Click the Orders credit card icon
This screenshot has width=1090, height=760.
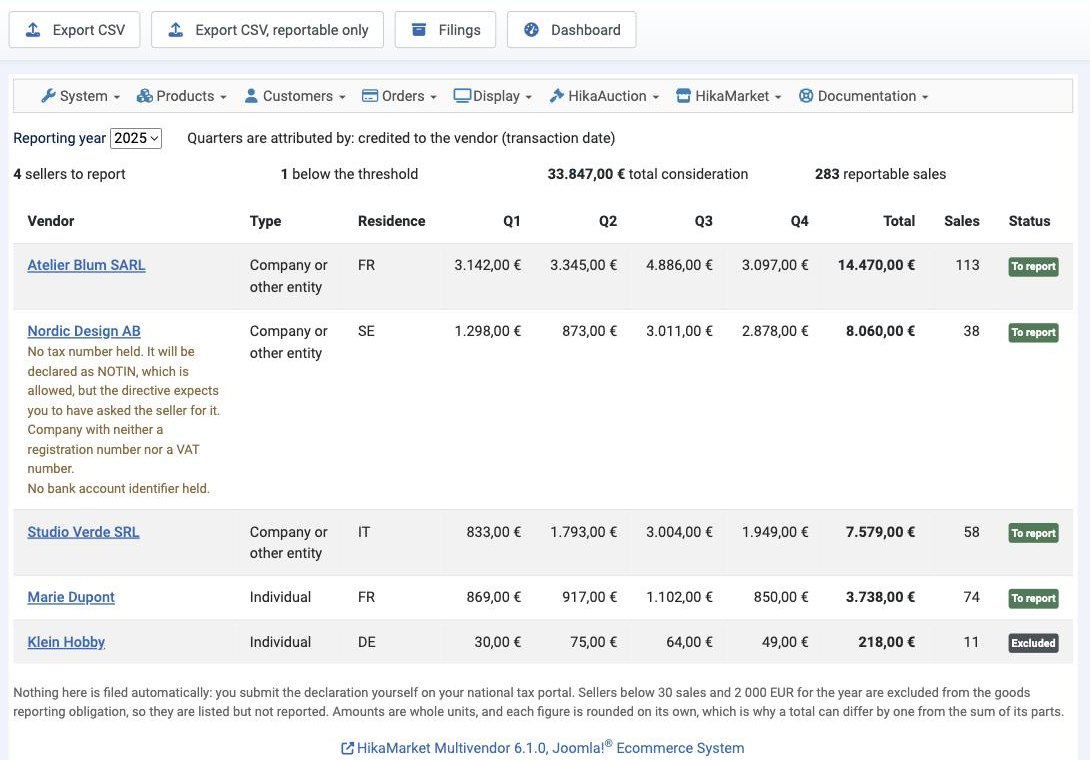pos(370,96)
